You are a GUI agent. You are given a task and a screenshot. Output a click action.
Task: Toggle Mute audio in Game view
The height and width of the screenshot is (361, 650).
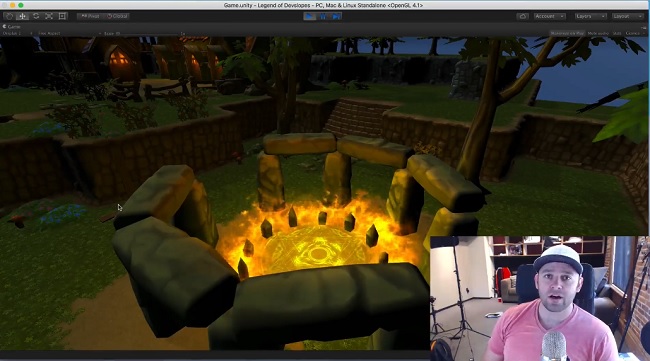598,33
